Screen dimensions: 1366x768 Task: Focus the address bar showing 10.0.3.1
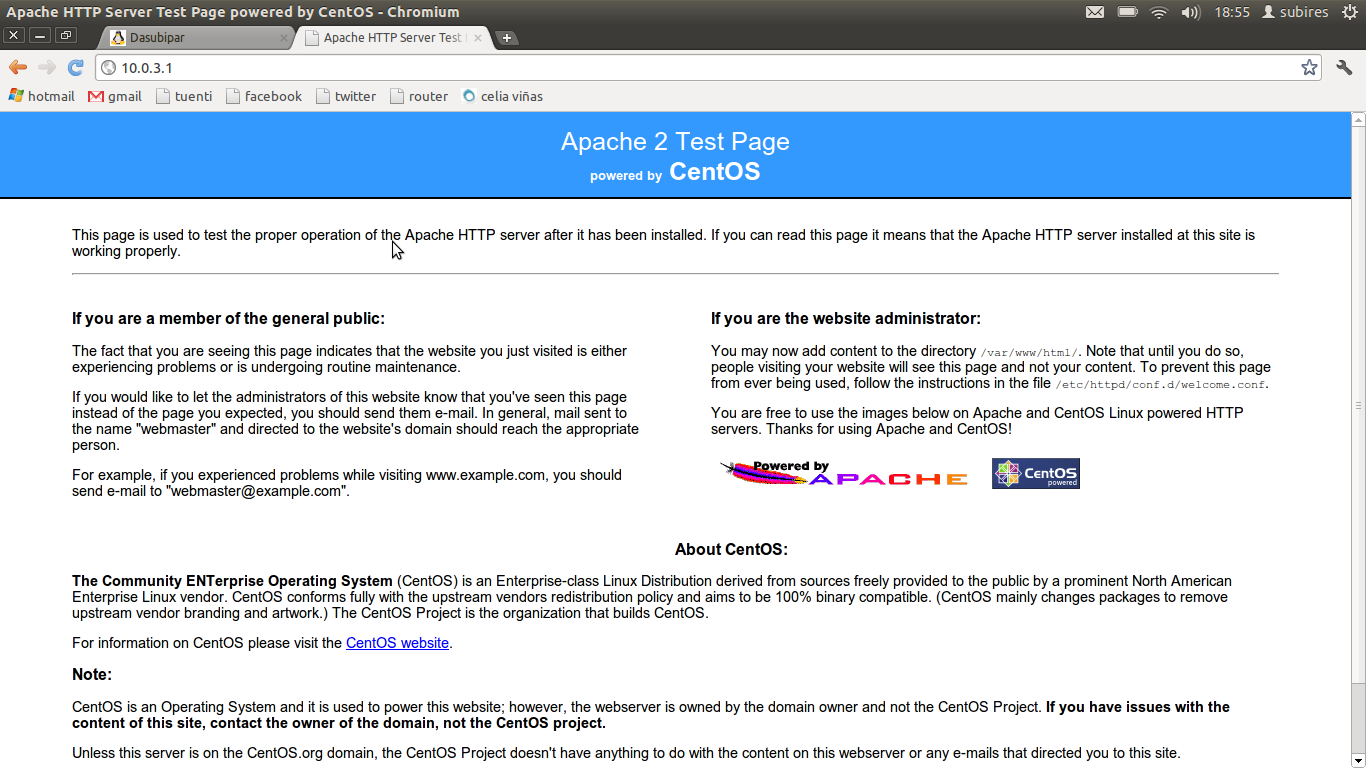(x=709, y=68)
